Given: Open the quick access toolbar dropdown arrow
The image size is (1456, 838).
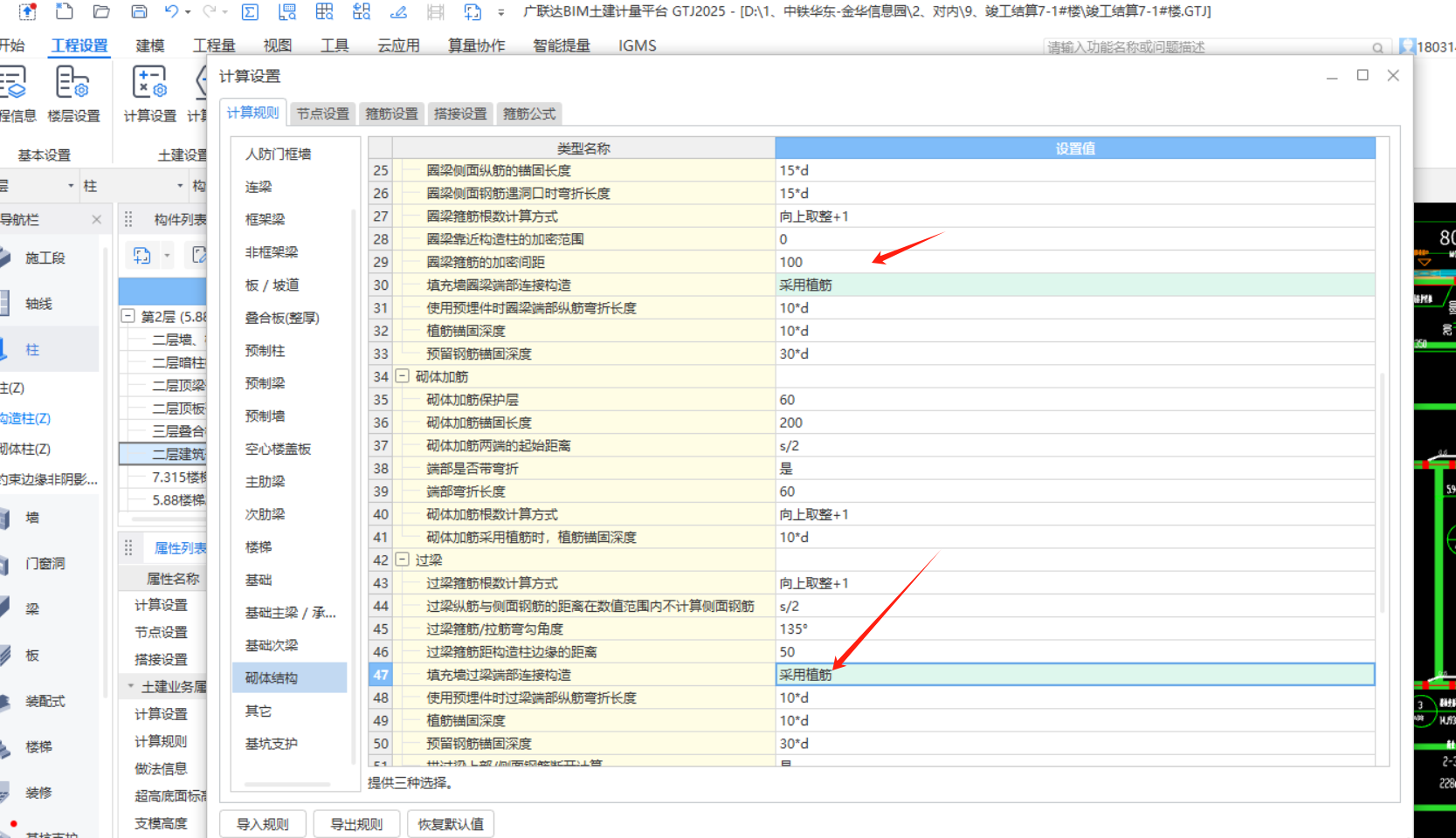Looking at the screenshot, I should pos(500,12).
